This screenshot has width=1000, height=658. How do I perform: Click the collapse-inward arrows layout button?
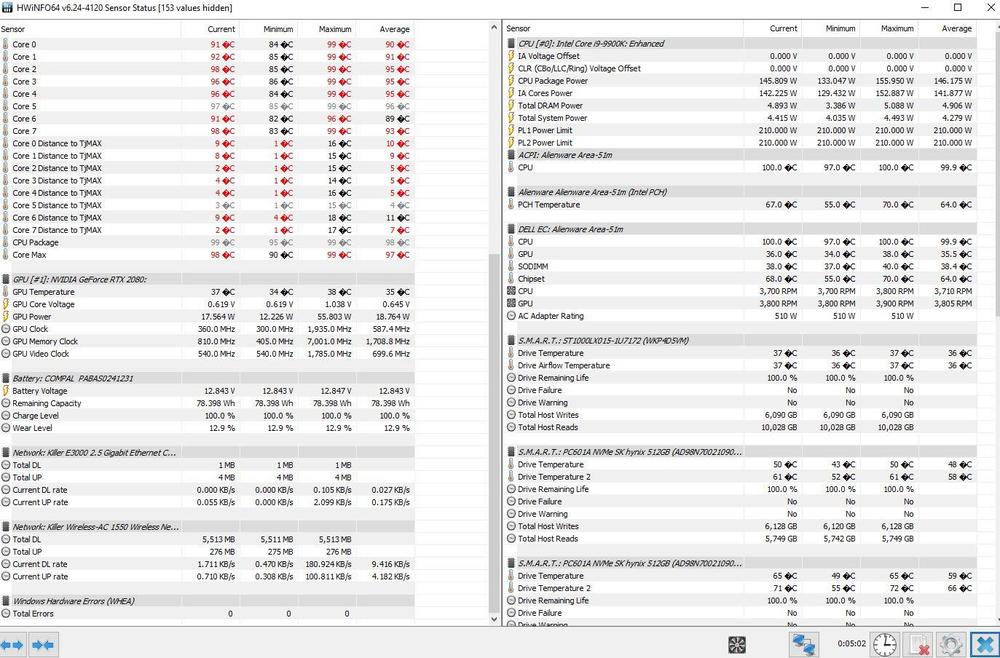pos(43,645)
